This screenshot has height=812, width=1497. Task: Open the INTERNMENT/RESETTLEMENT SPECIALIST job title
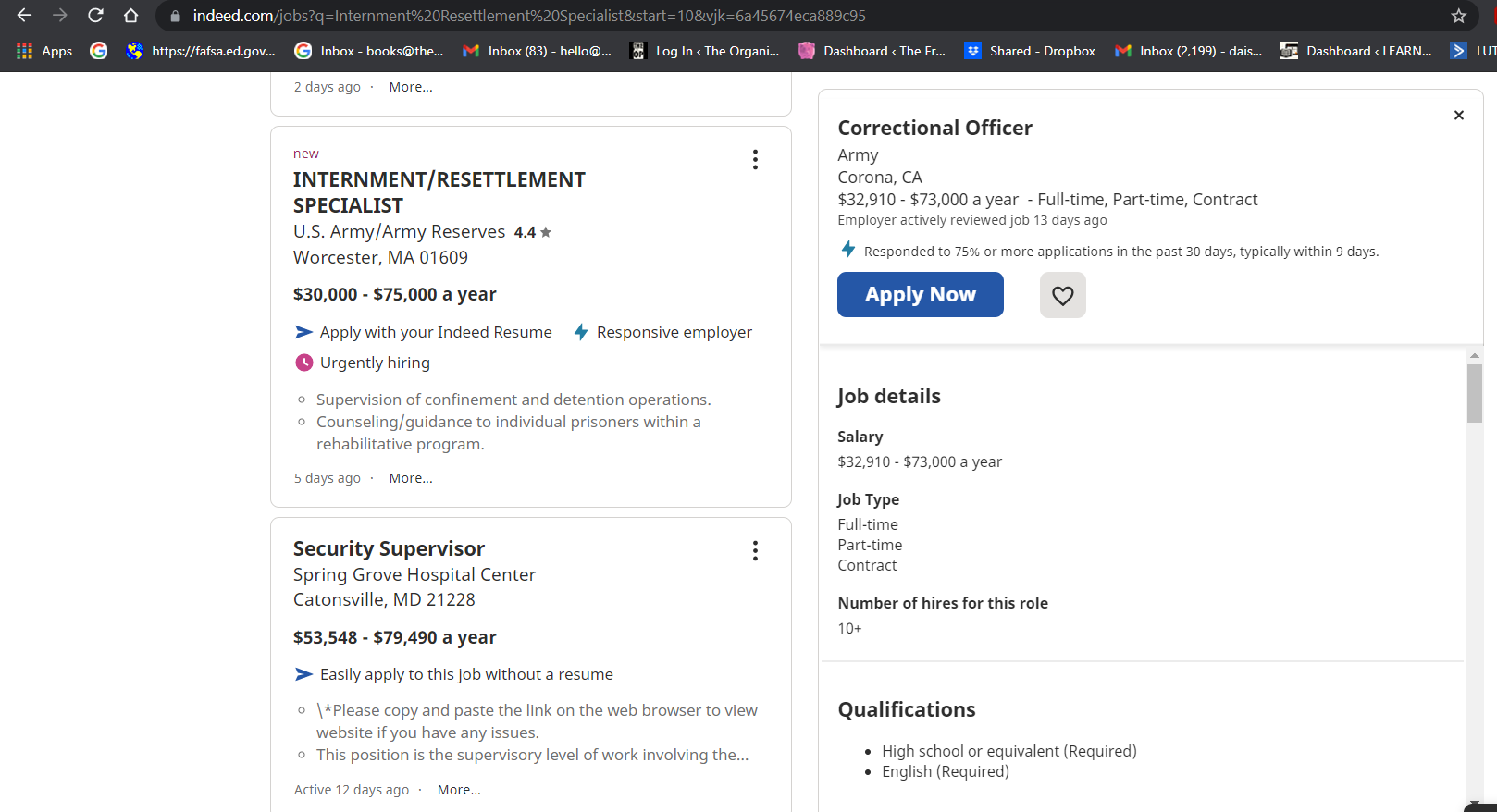click(439, 192)
